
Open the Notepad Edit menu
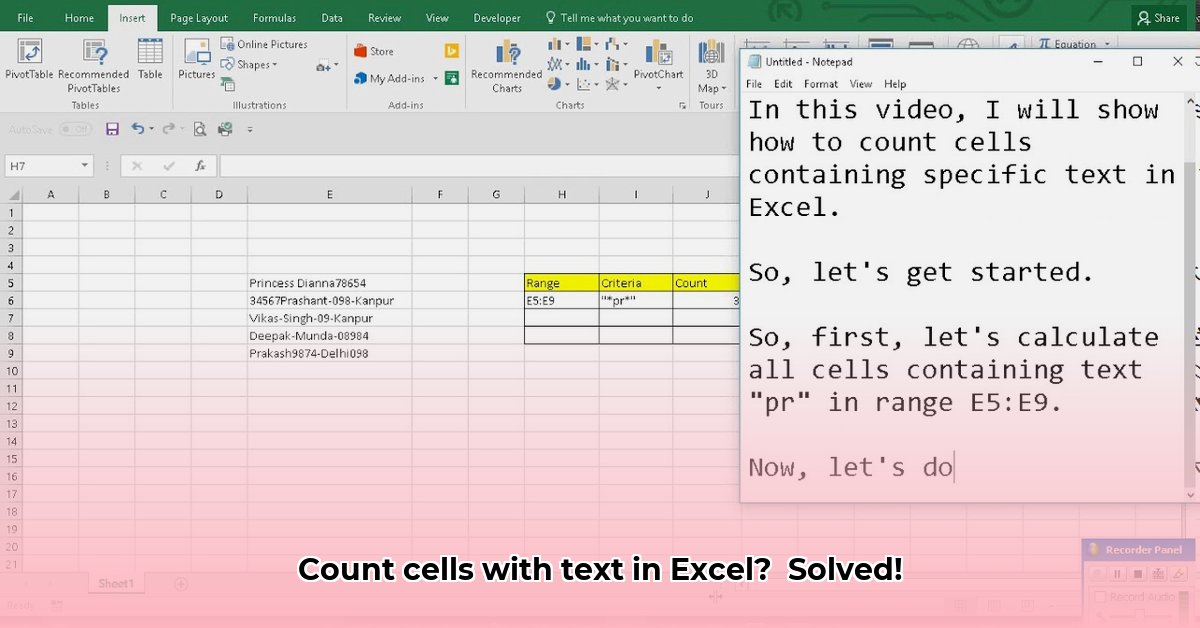tap(783, 84)
